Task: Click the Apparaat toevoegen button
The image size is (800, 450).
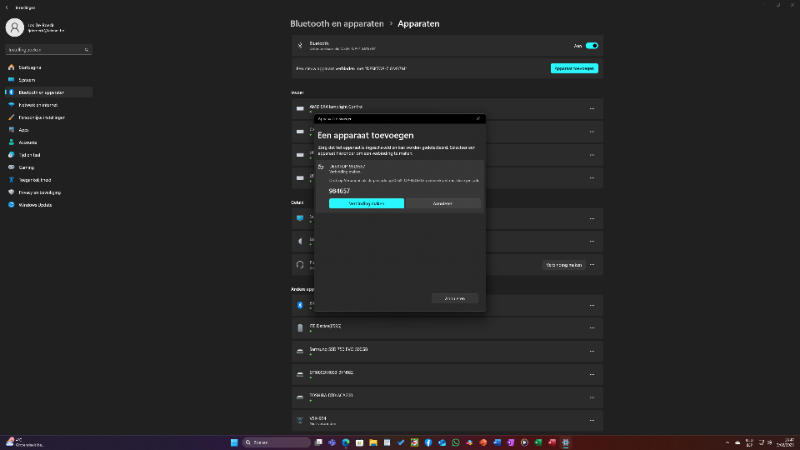Action: coord(574,68)
